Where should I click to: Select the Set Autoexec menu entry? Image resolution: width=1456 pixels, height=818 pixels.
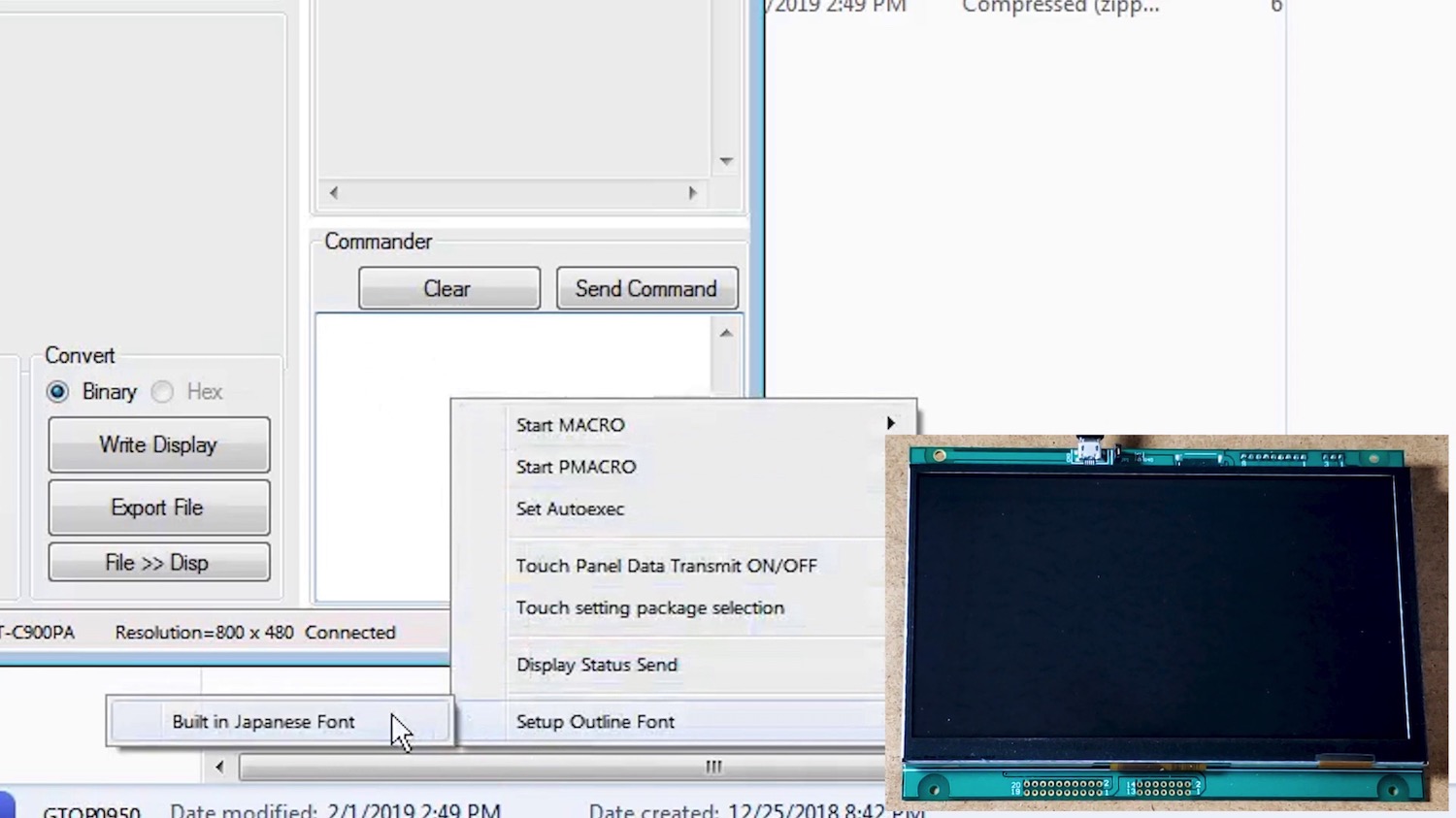[571, 508]
